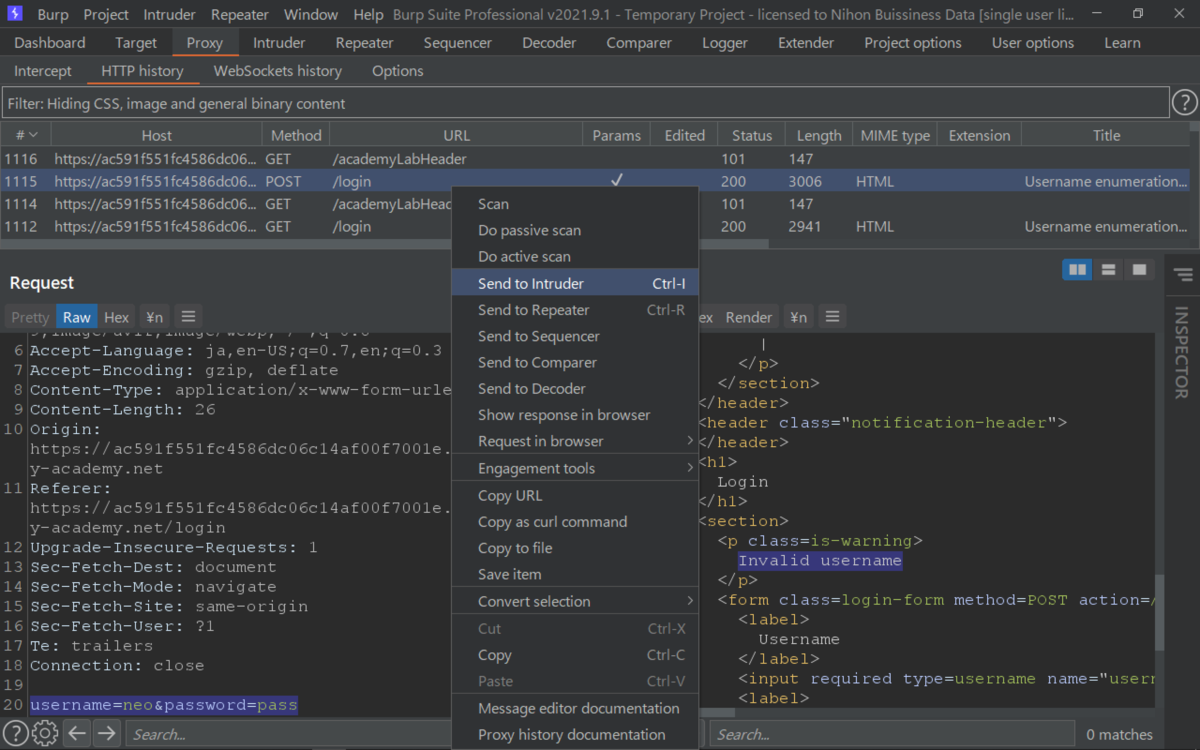The image size is (1200, 750).
Task: Open the Project options tab
Action: (913, 43)
